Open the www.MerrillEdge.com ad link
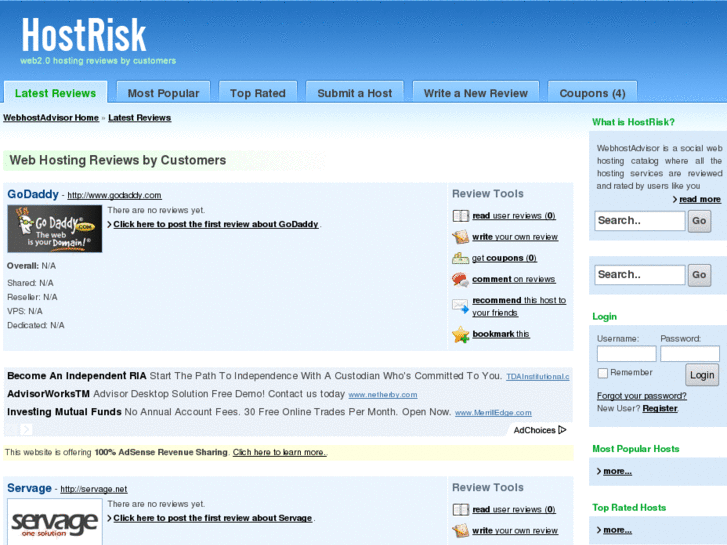 493,413
